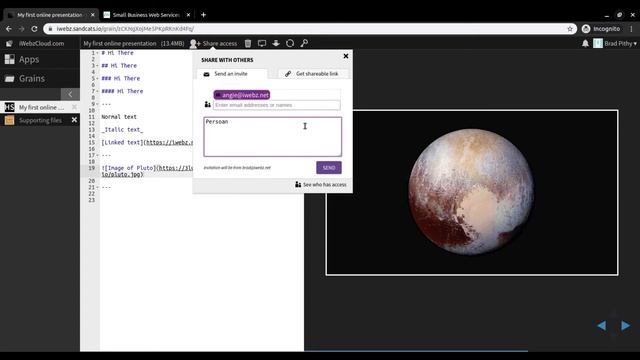The image size is (640, 360).
Task: Click the Pluto image on the slide
Action: pos(471,192)
